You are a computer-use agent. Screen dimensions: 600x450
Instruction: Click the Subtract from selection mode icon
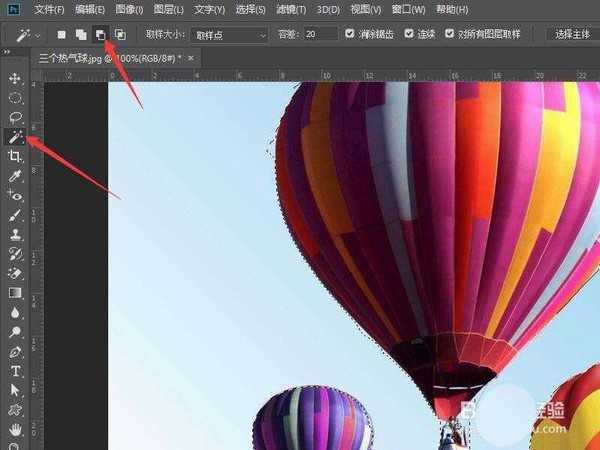click(101, 34)
